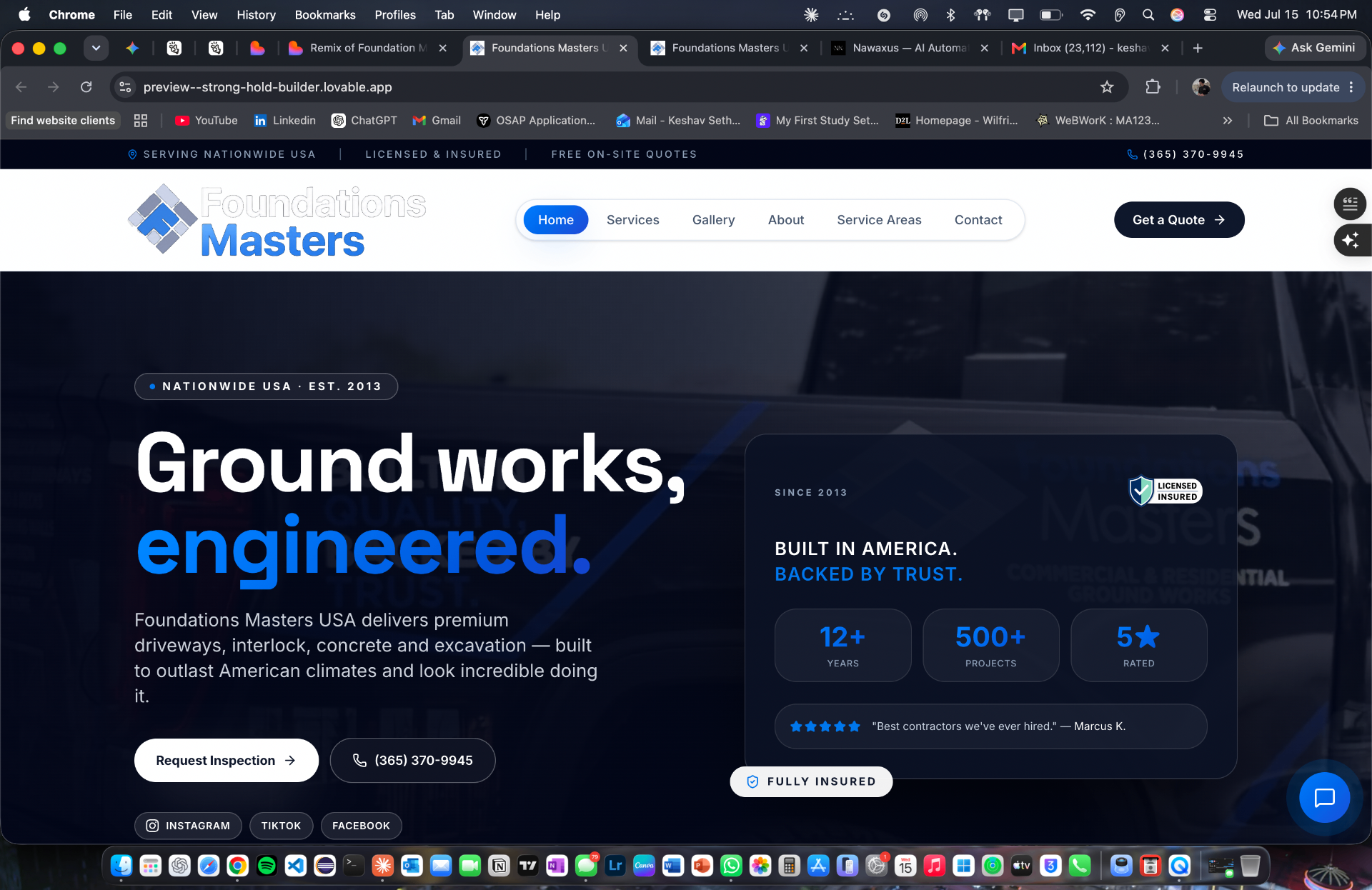Go back to the previous page
Screen dimensions: 1372x890
click(x=21, y=87)
